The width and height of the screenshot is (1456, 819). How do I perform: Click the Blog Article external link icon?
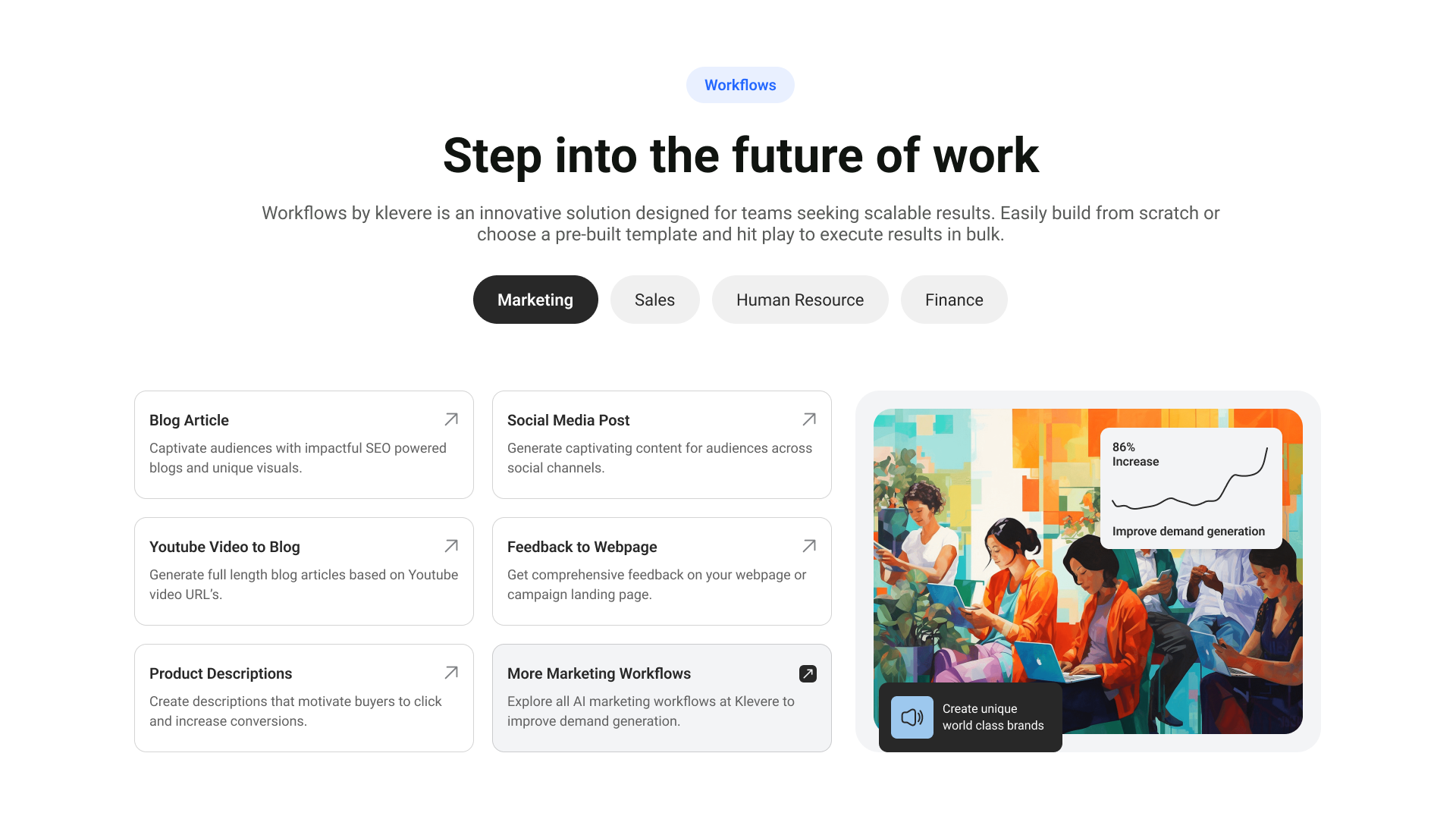tap(452, 419)
